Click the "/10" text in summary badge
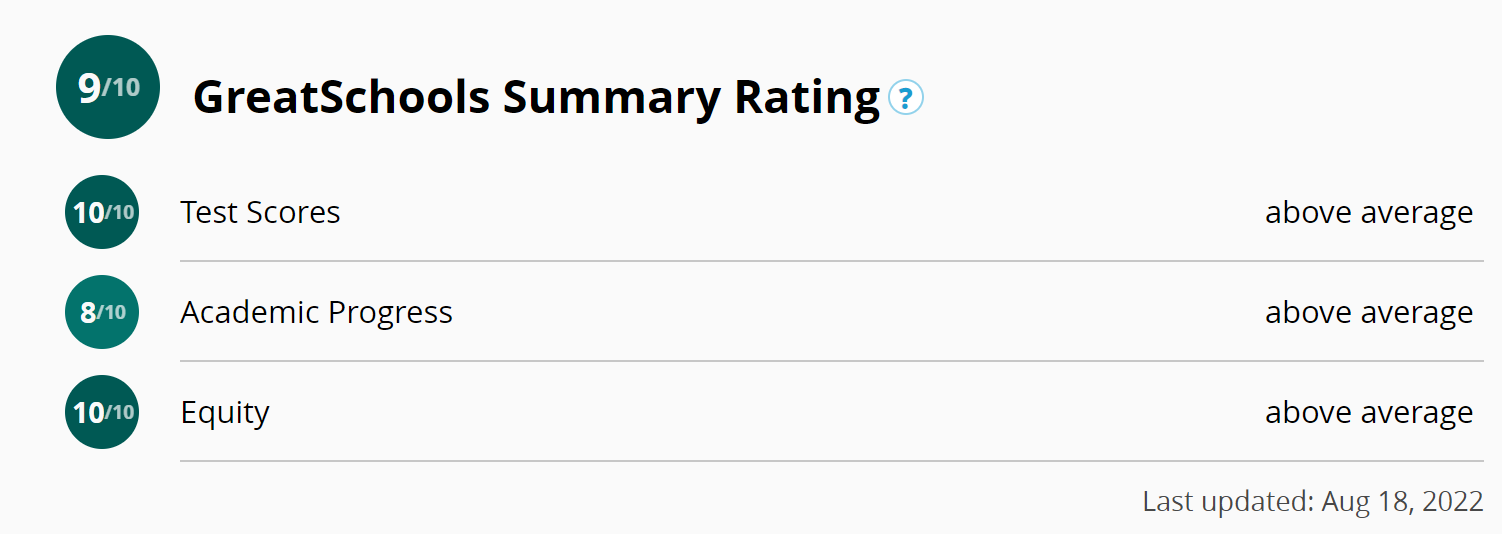 (122, 88)
